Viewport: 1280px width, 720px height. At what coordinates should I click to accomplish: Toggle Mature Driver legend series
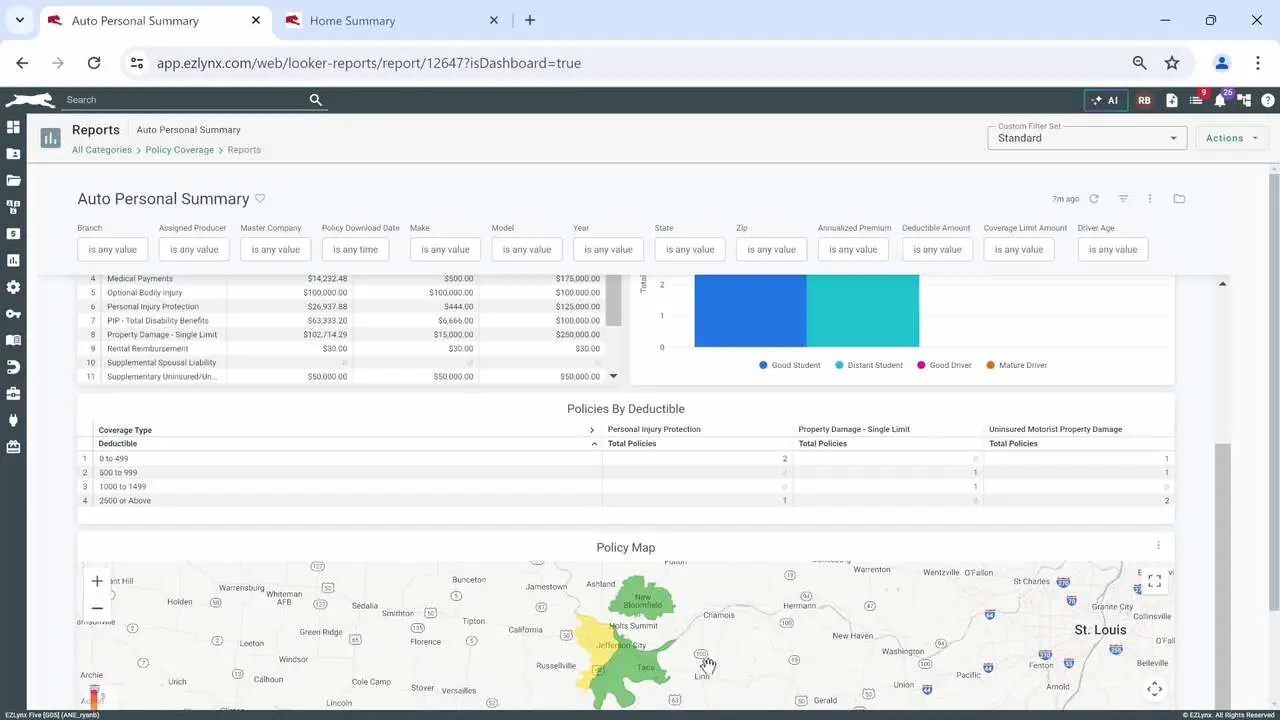click(1016, 365)
